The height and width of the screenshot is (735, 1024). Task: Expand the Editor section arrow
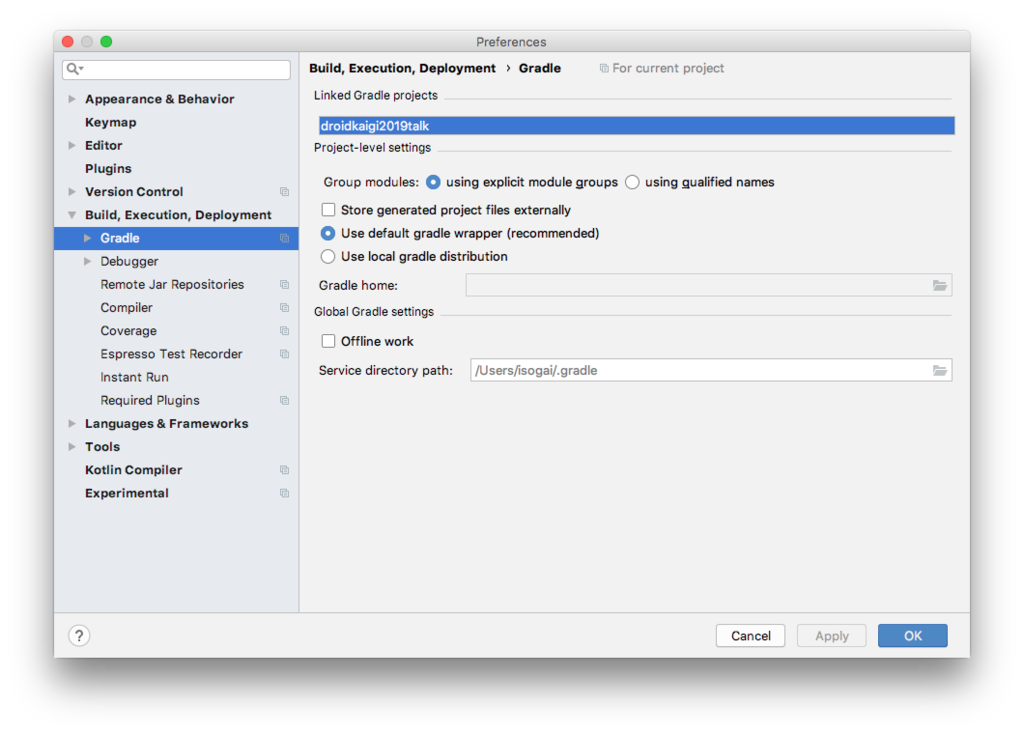click(x=72, y=145)
